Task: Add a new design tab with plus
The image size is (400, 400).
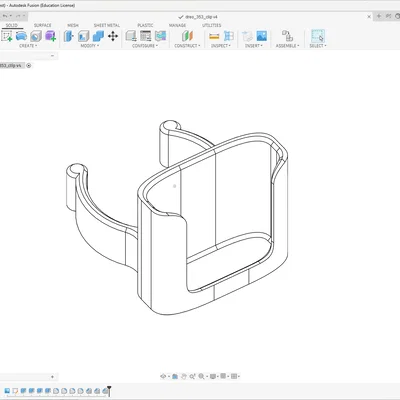Action: pos(379,16)
